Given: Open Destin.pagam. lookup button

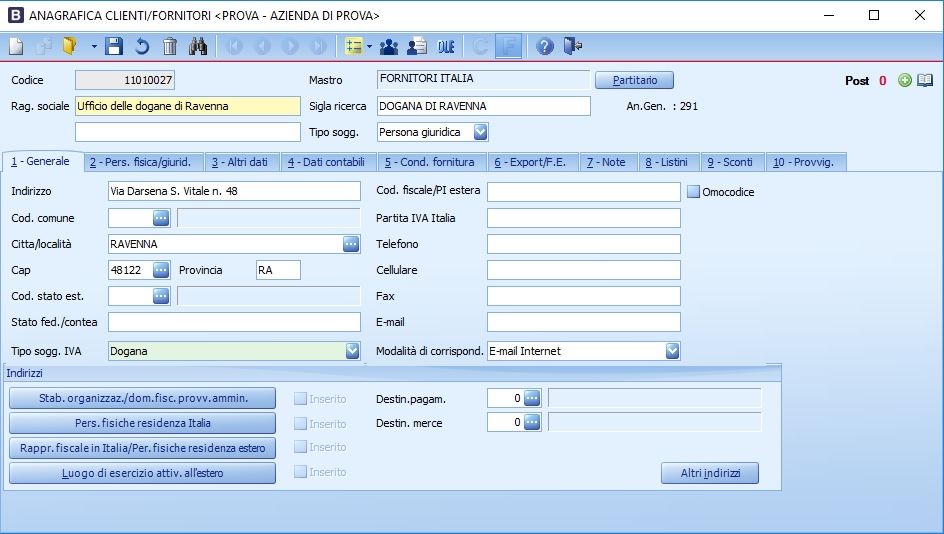Looking at the screenshot, I should point(532,398).
